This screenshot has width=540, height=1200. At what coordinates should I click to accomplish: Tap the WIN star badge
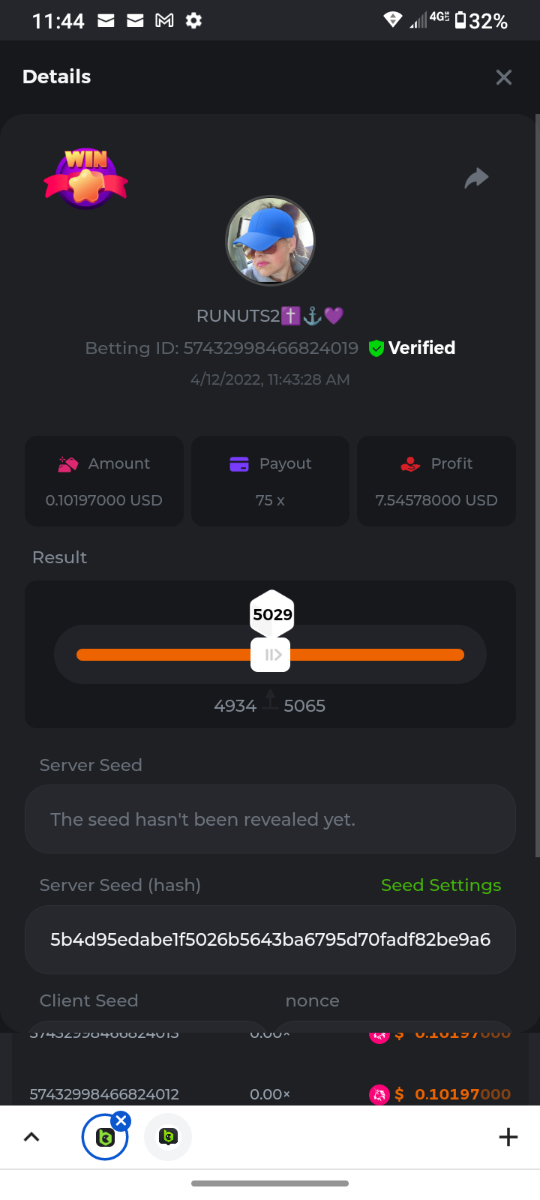tap(86, 177)
